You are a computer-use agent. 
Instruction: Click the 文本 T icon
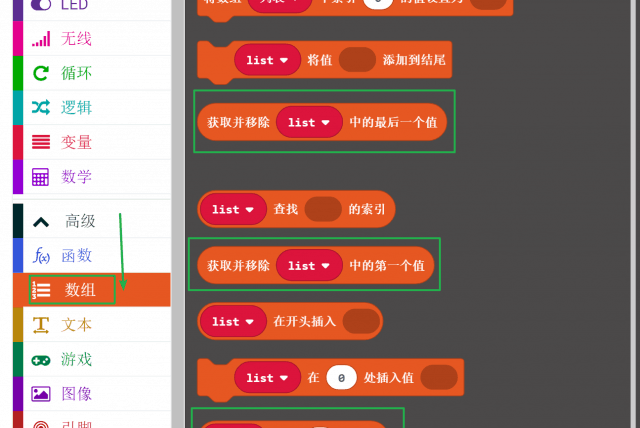pyautogui.click(x=41, y=325)
